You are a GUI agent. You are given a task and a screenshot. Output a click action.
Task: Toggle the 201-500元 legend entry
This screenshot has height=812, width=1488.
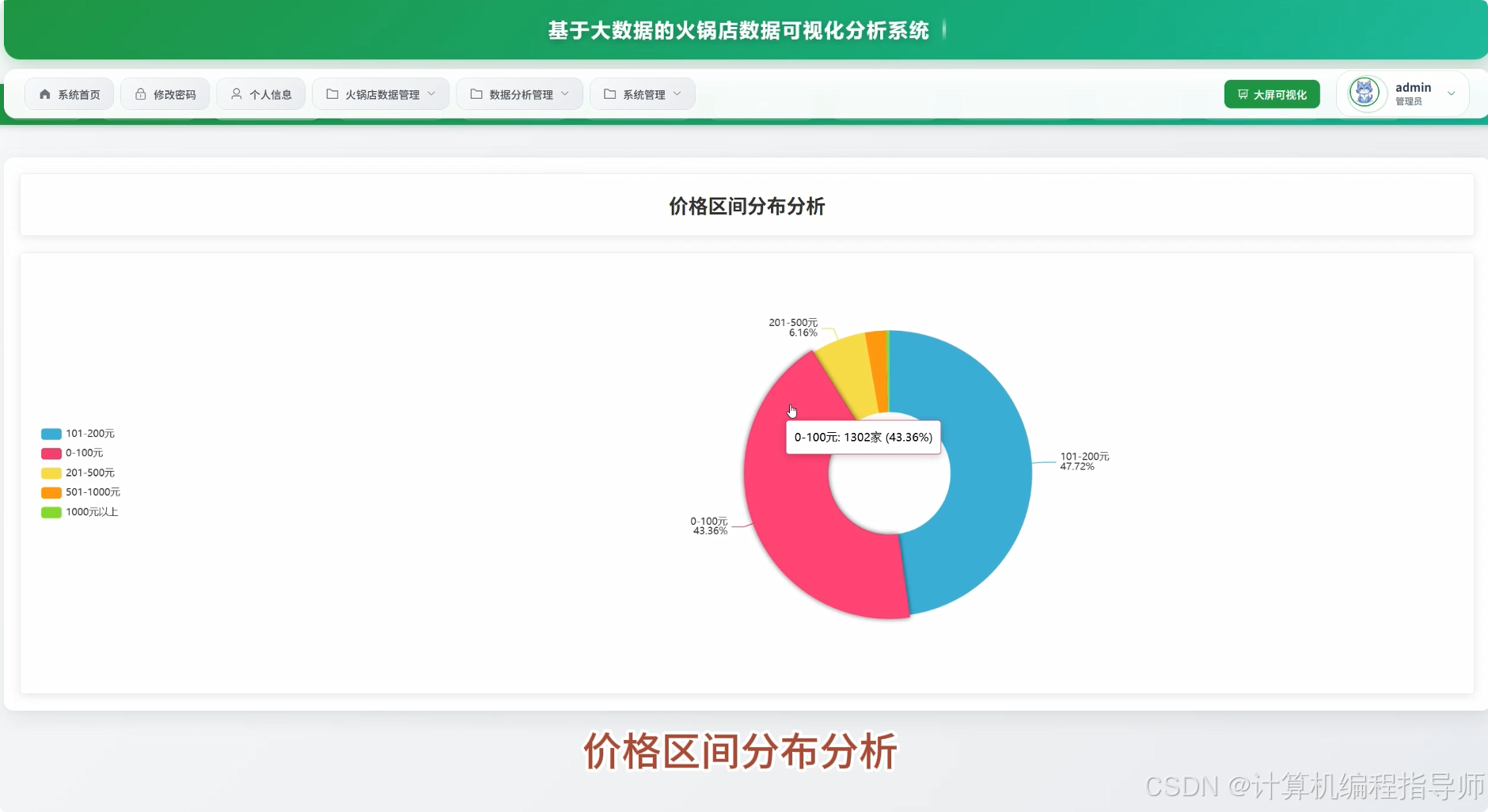[78, 472]
